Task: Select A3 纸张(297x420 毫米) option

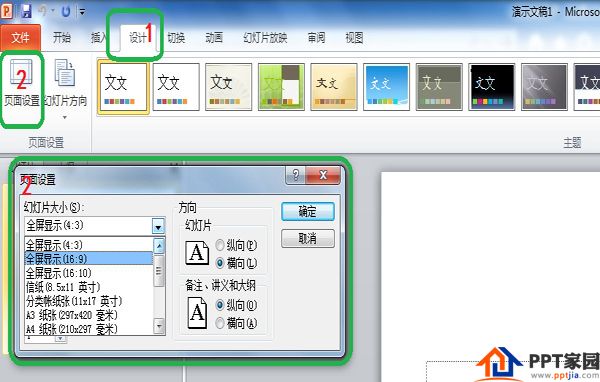Action: (88, 315)
